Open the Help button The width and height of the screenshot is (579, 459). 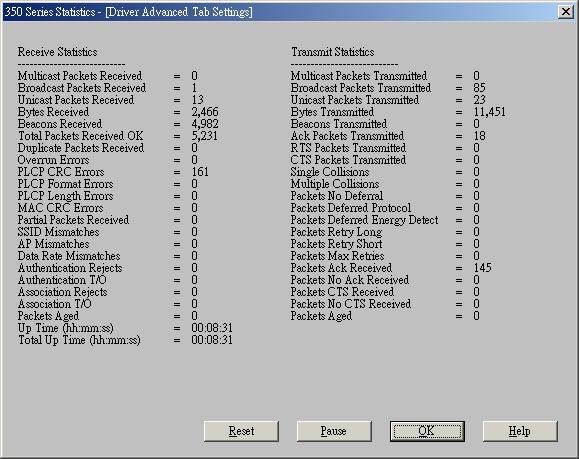520,431
